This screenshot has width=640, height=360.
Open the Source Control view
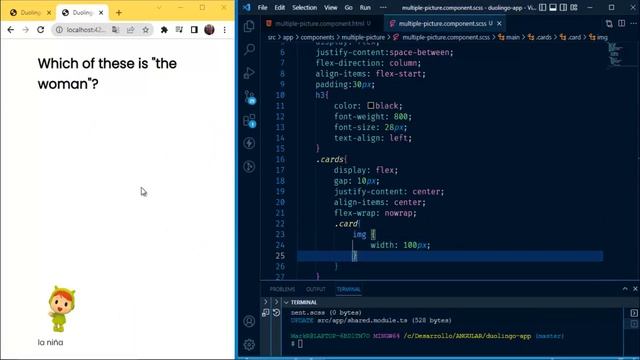249,97
